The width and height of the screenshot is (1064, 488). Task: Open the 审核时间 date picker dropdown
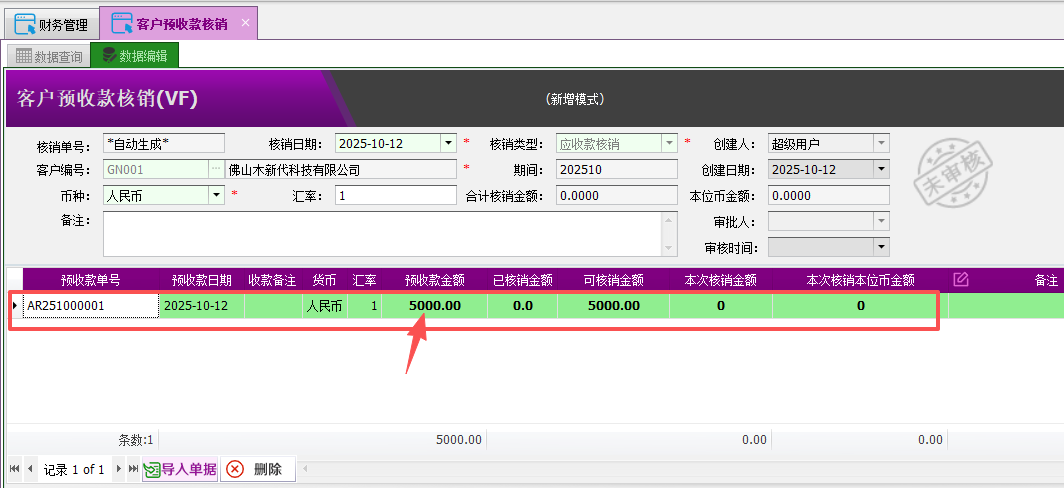pyautogui.click(x=881, y=247)
